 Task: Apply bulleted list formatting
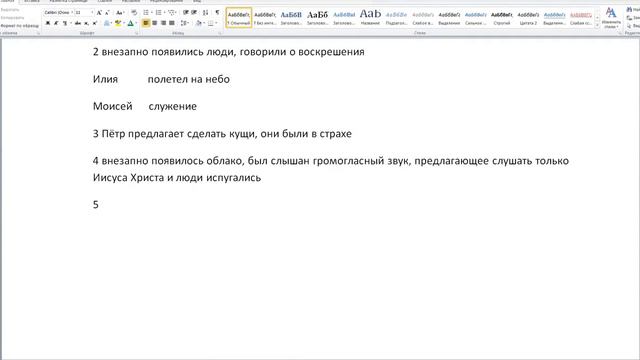pos(146,13)
